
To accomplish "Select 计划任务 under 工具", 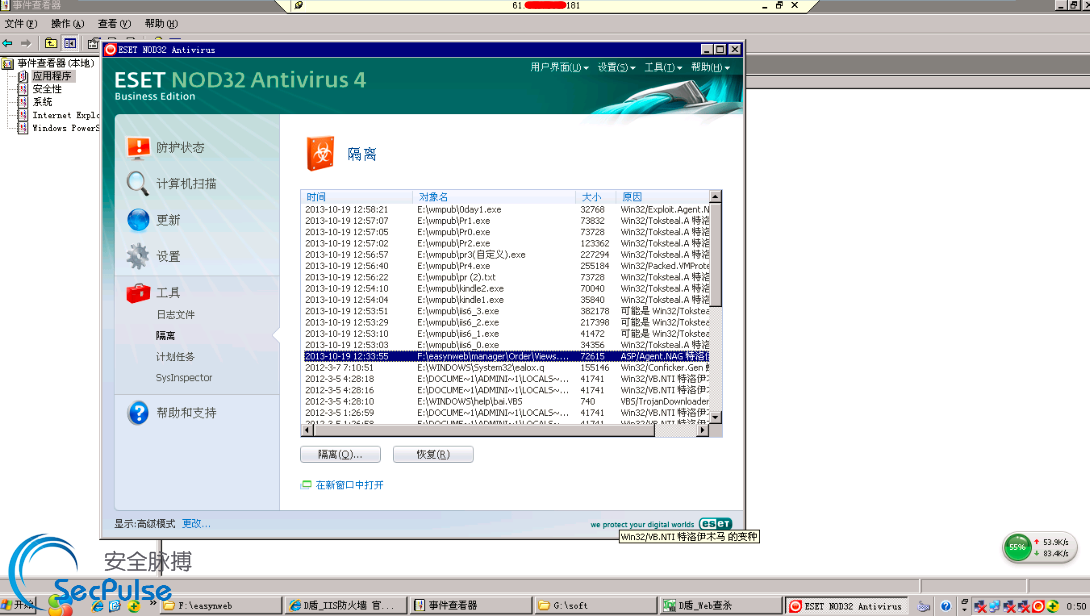I will click(x=175, y=357).
